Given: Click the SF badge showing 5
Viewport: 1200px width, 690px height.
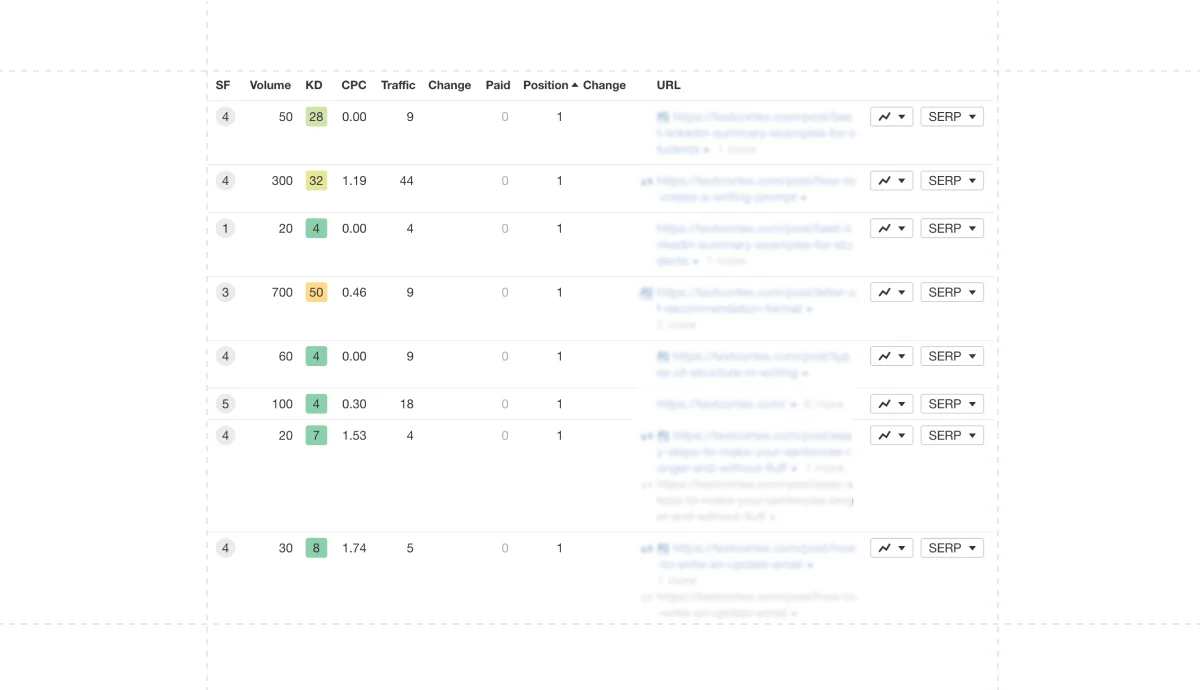Looking at the screenshot, I should click(226, 404).
